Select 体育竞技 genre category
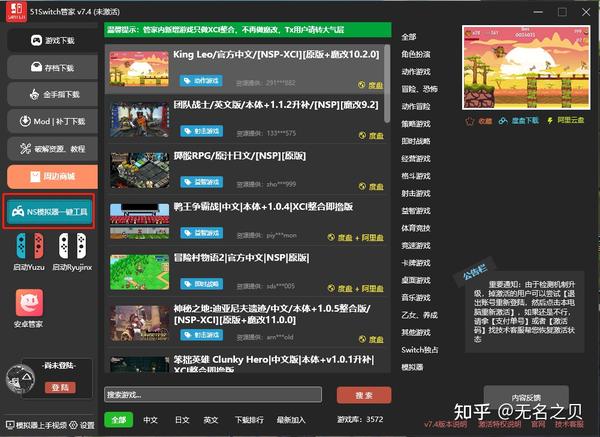The width and height of the screenshot is (600, 437). pos(416,228)
